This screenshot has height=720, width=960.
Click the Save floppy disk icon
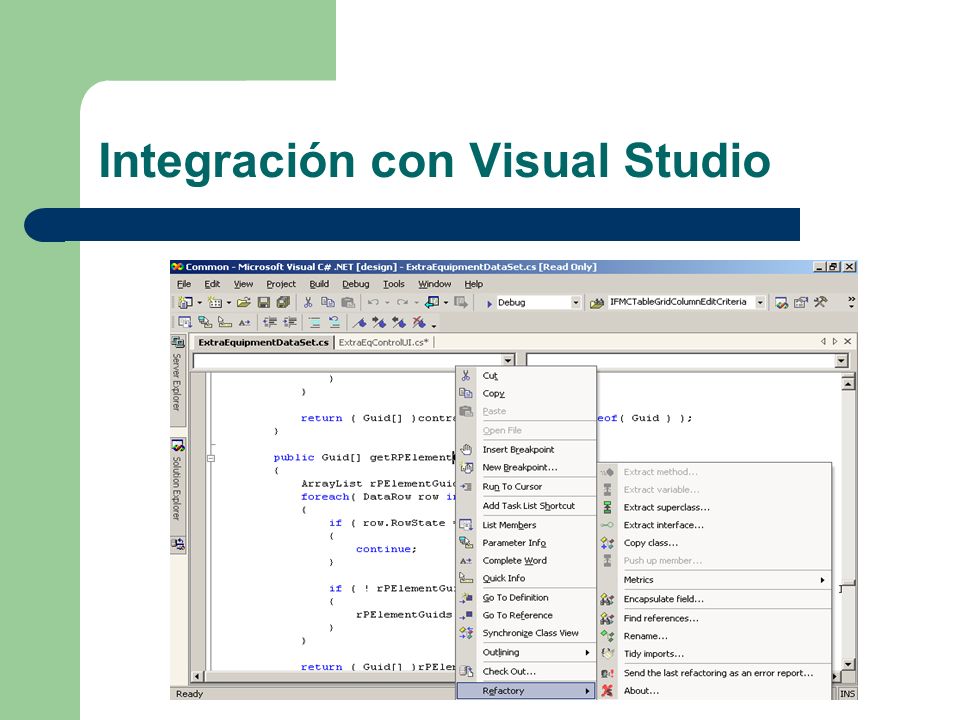[264, 302]
